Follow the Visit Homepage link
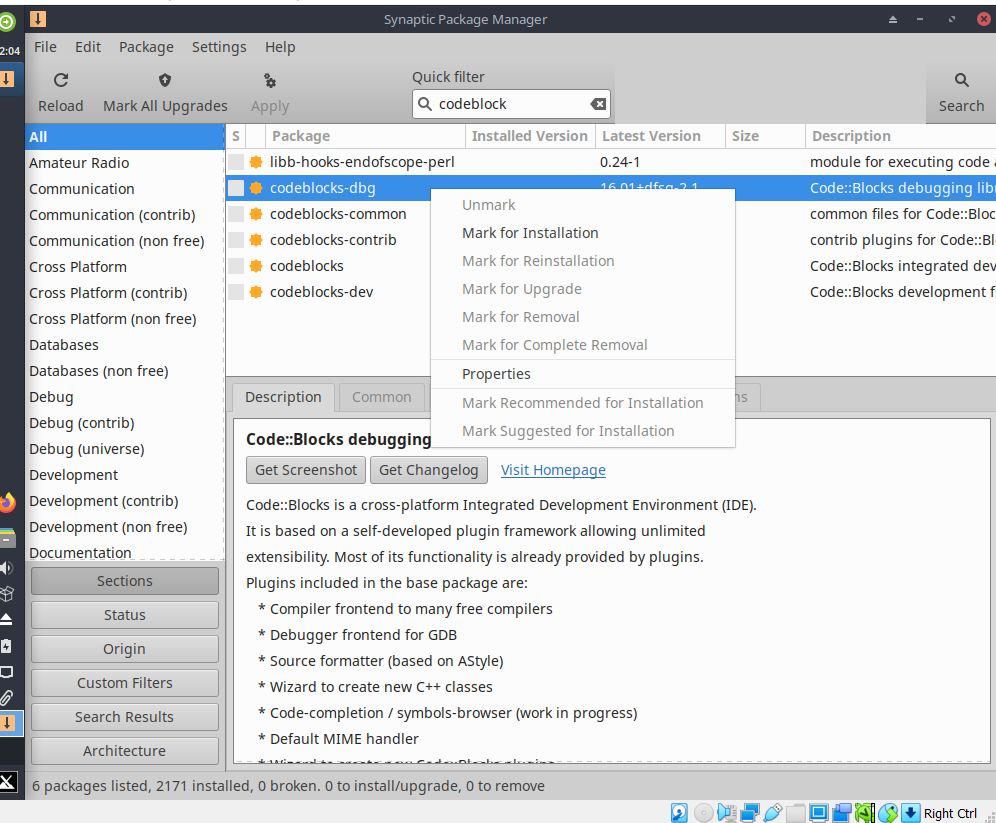 pos(553,470)
